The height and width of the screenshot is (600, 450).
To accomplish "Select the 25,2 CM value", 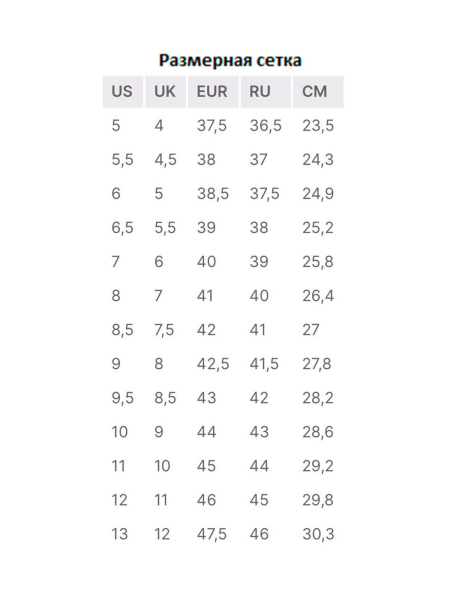I will point(318,228).
